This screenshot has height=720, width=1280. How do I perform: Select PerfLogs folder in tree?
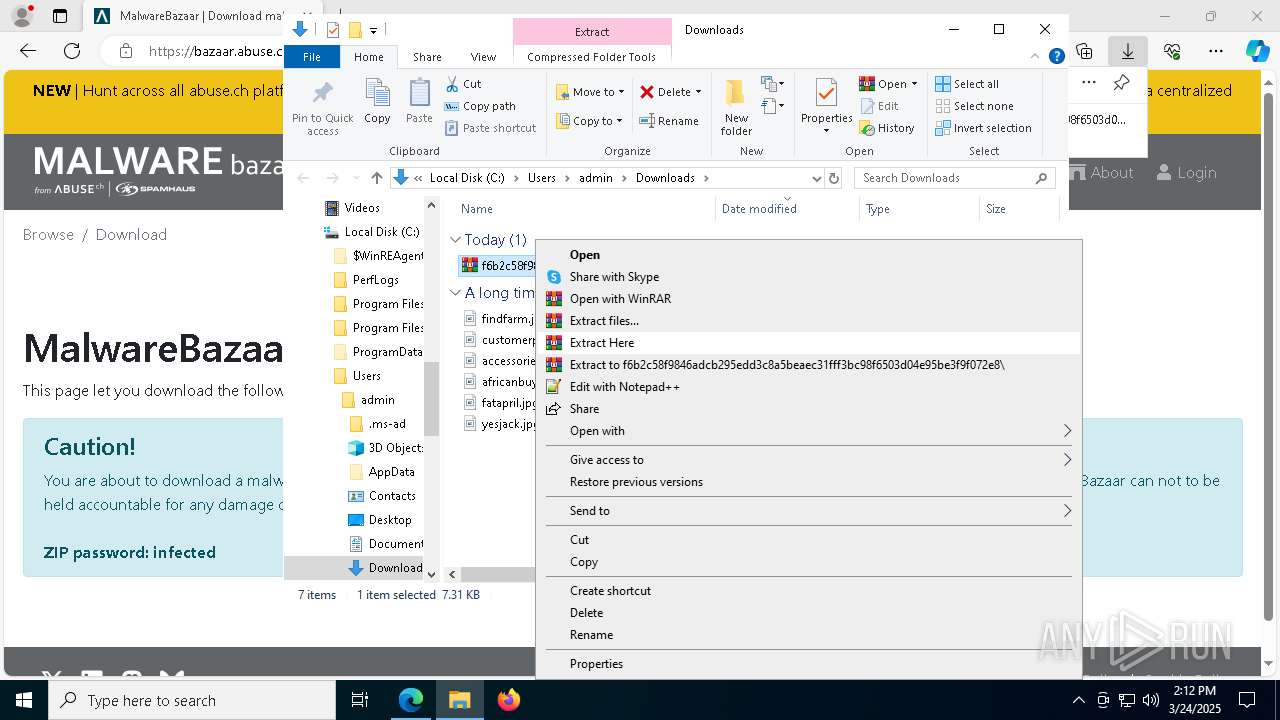(x=366, y=280)
